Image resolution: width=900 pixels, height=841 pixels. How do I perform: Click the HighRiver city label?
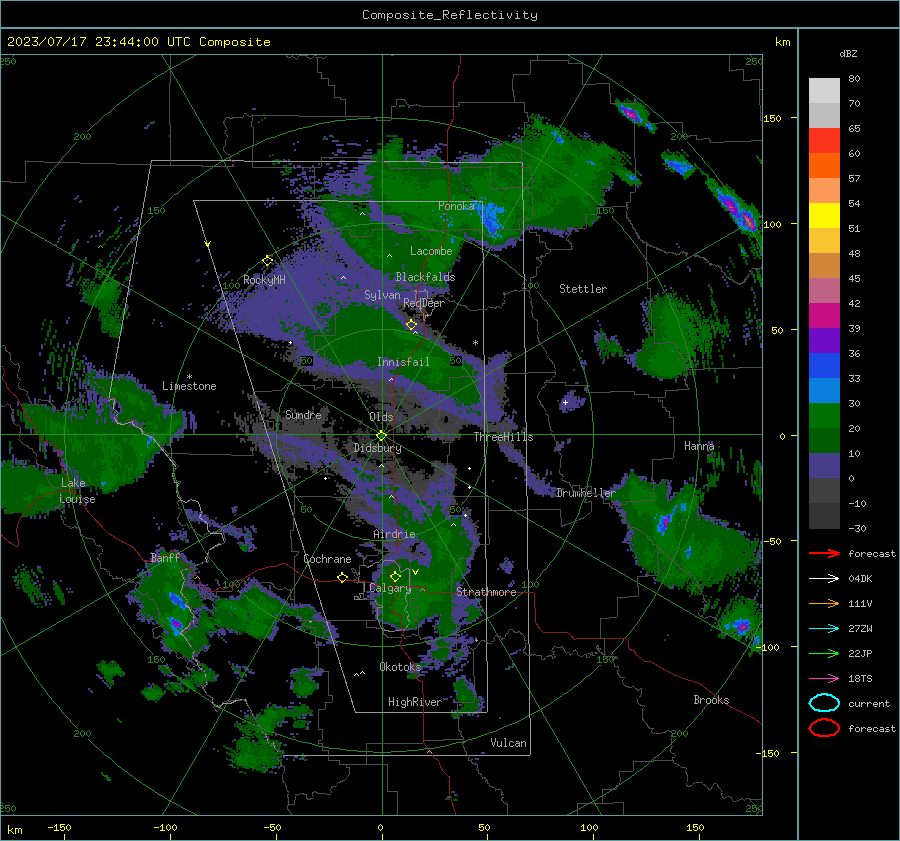point(415,702)
